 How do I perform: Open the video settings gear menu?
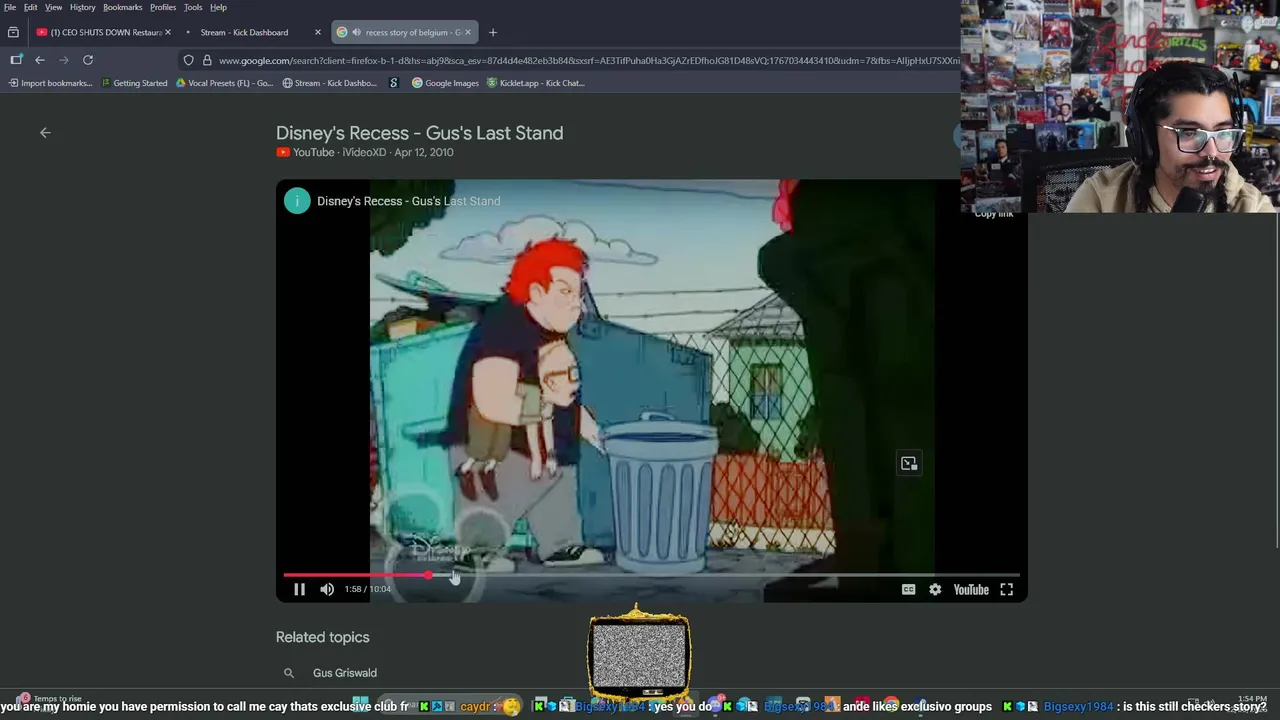pos(935,589)
